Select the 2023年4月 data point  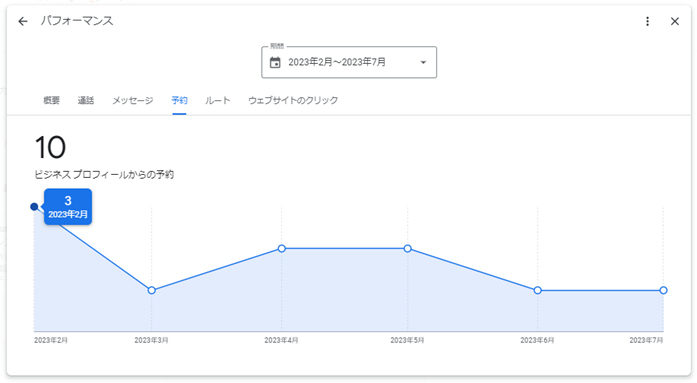(281, 248)
